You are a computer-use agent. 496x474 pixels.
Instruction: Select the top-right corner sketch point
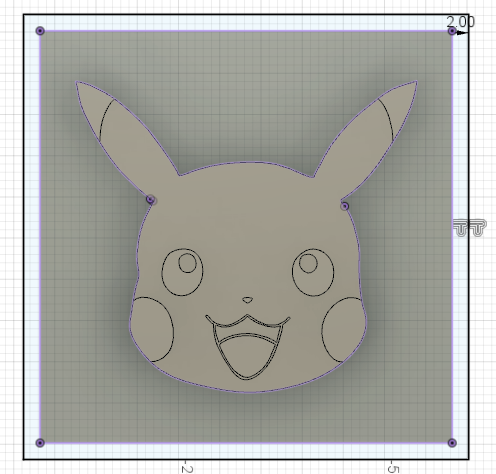tap(452, 31)
